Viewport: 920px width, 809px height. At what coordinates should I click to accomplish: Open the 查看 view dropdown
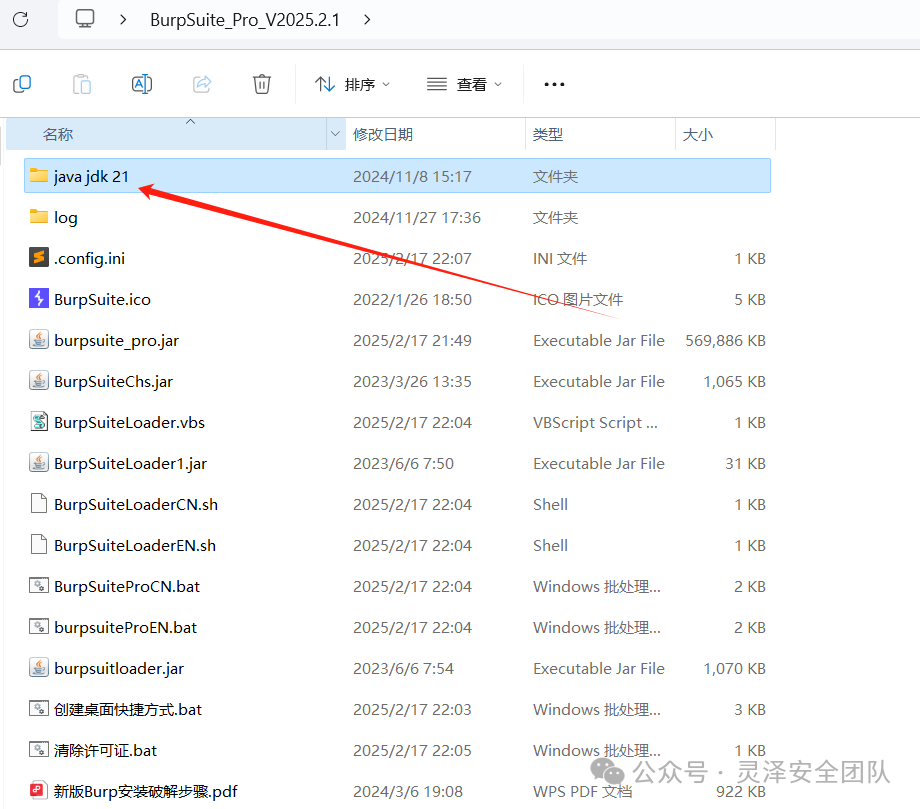[464, 84]
